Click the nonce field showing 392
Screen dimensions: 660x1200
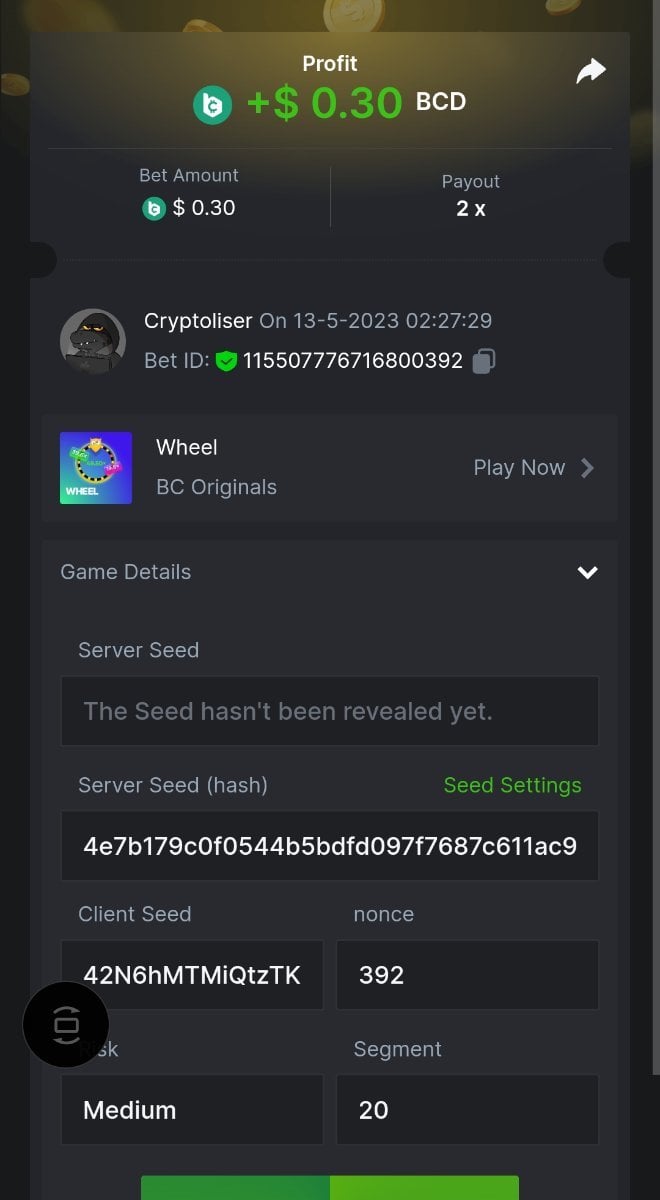pyautogui.click(x=467, y=975)
